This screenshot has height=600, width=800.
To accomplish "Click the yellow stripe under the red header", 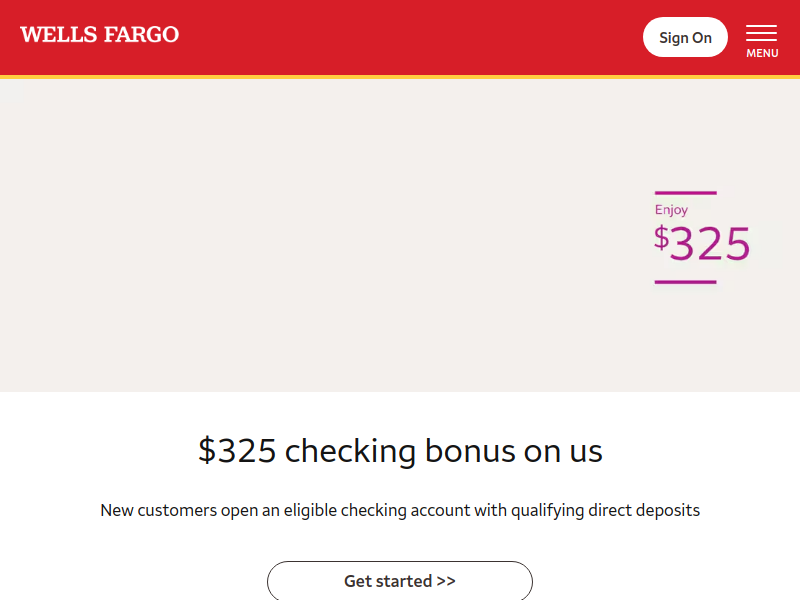I will tap(400, 76).
